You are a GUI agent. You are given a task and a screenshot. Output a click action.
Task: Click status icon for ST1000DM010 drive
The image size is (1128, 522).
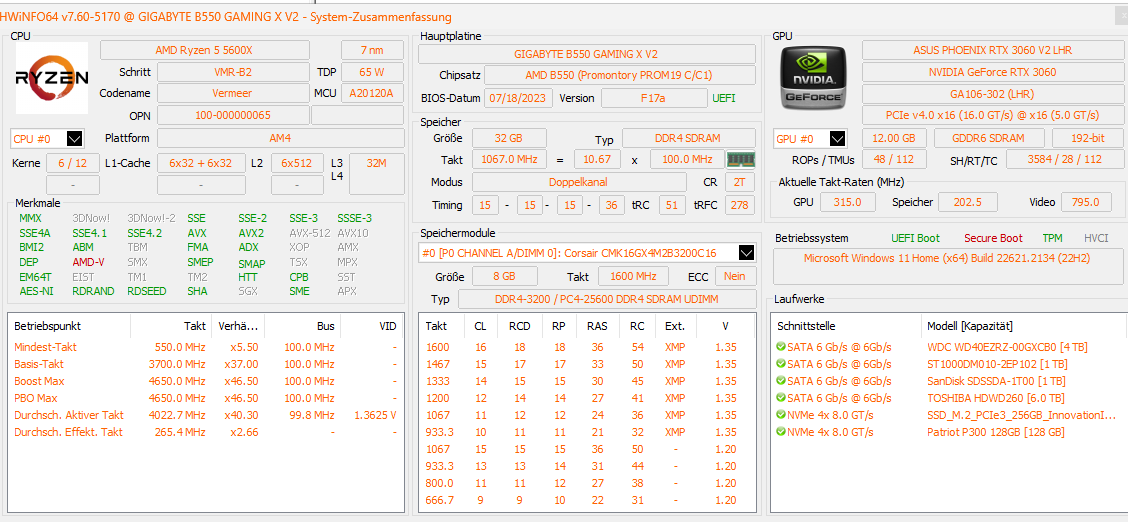(x=781, y=364)
